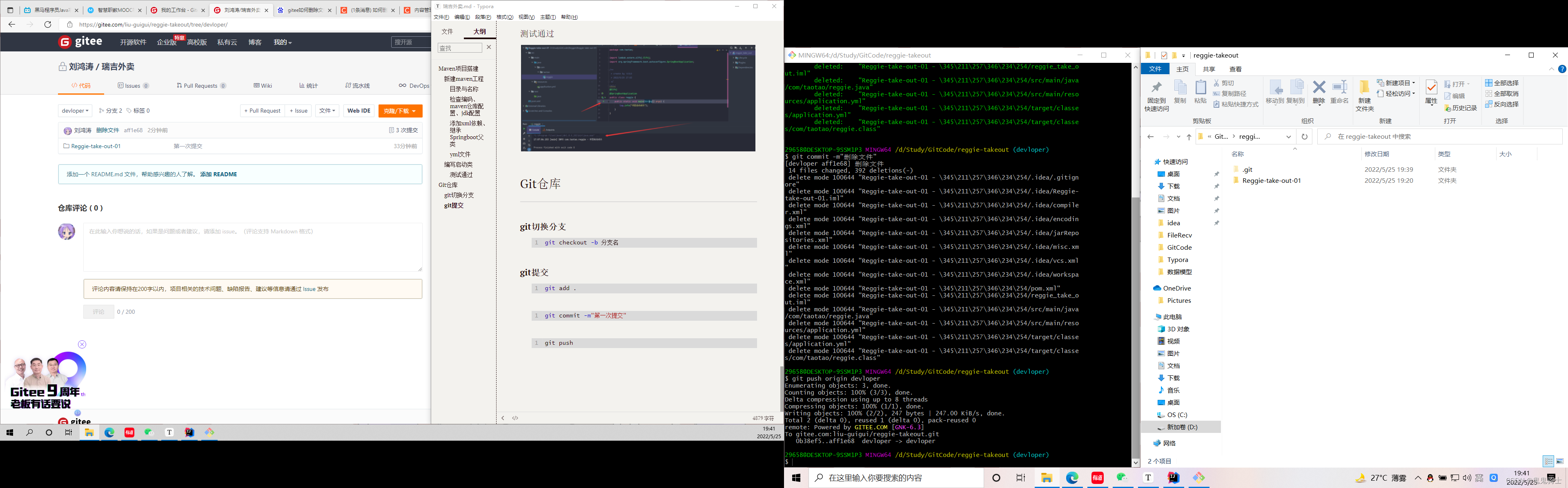1568x488 pixels.
Task: Click the gitee comment text area
Action: [253, 247]
